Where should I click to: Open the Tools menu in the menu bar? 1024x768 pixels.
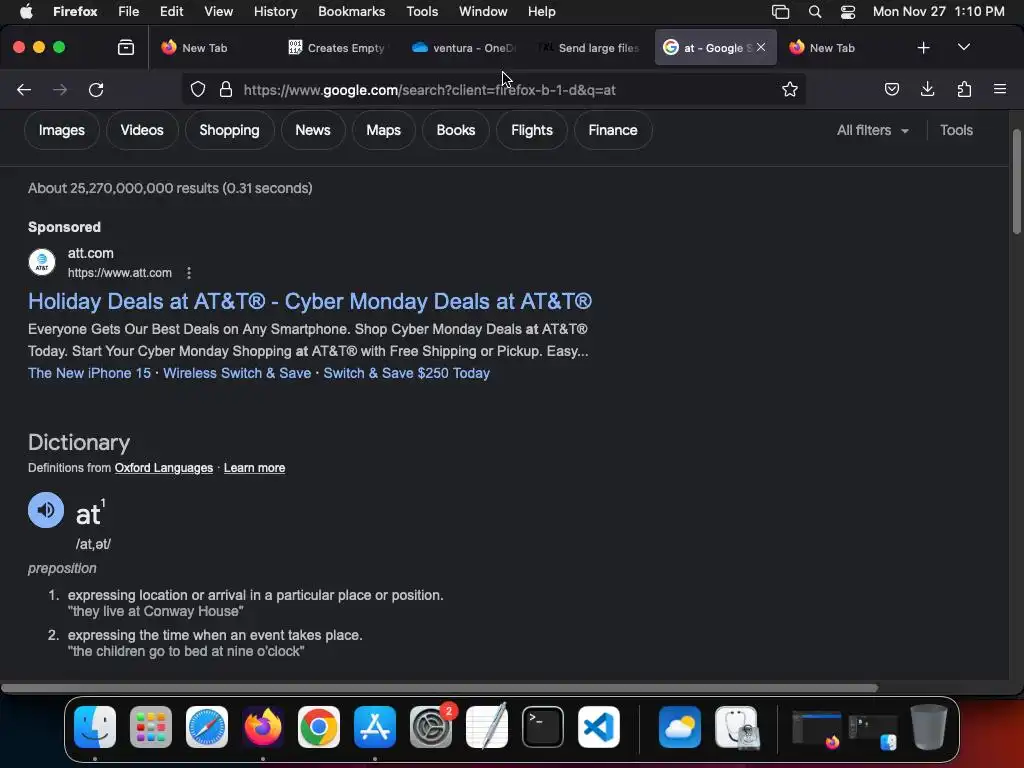(x=422, y=12)
